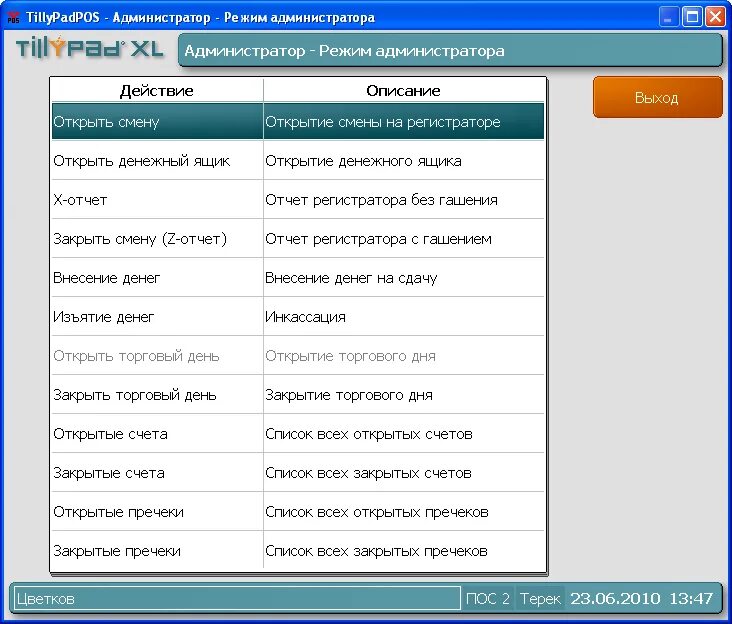Click Отчет регистратора с гашением cell

404,238
